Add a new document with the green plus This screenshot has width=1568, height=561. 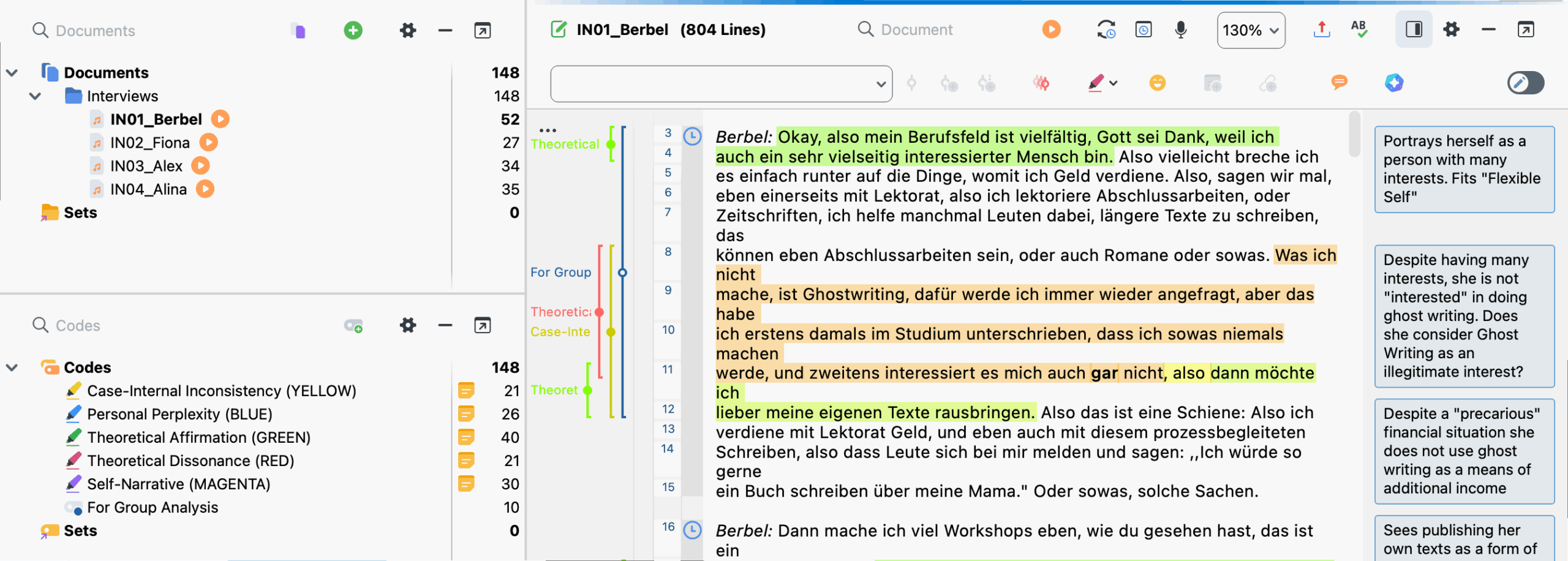(353, 29)
